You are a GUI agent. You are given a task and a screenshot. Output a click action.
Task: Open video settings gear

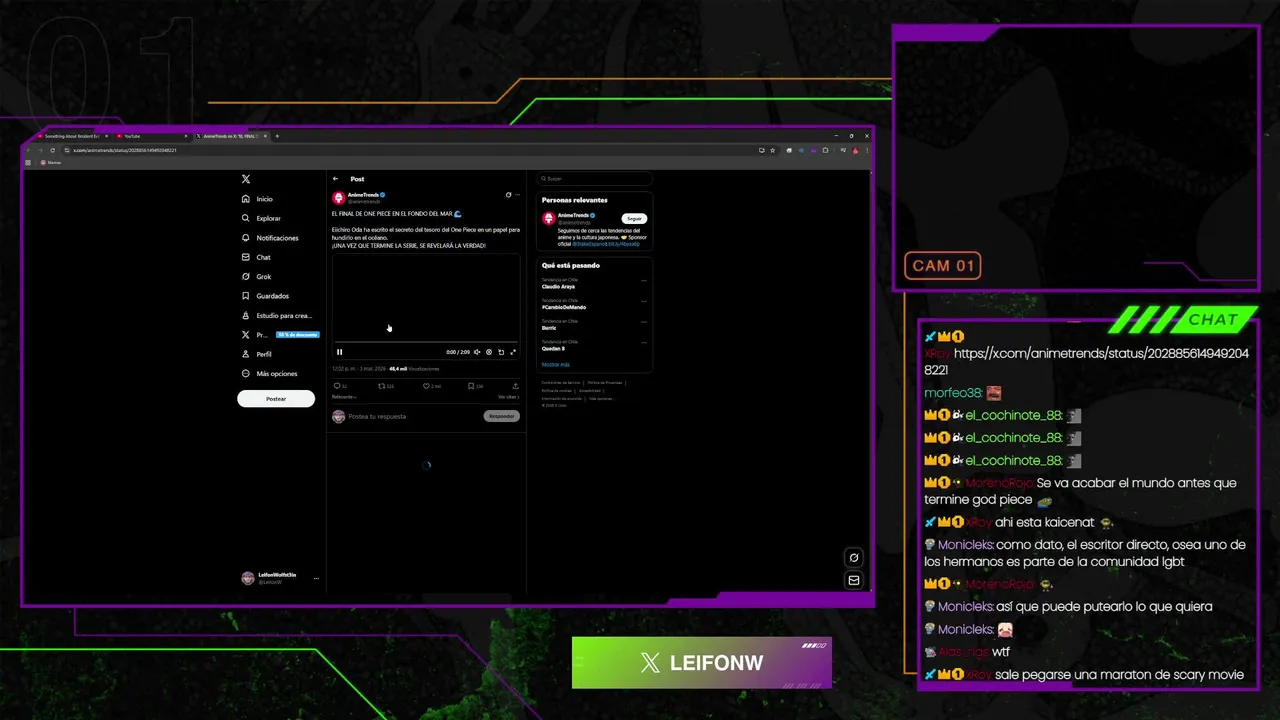(x=489, y=352)
